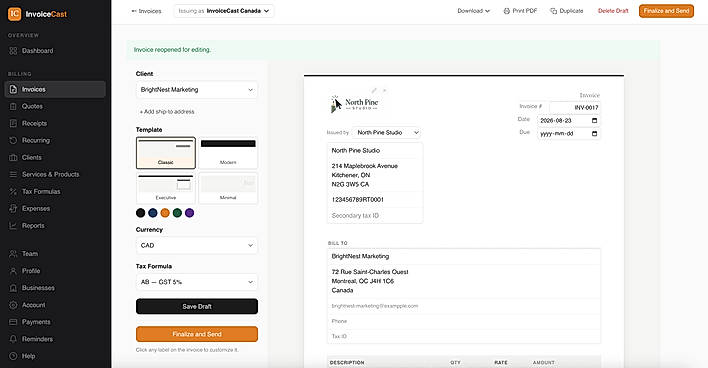Click the Due date yyyy-mm-dd field
The image size is (708, 368).
coord(568,134)
